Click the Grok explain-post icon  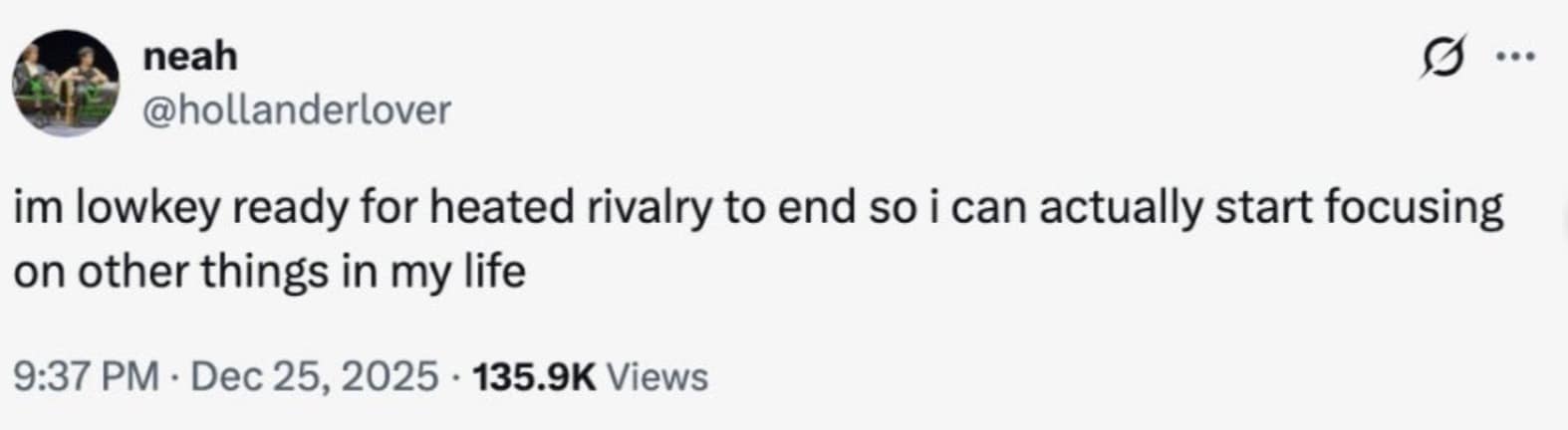point(1443,61)
